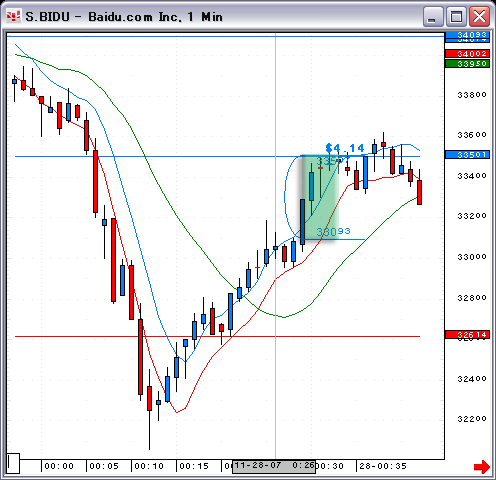The image size is (496, 480).
Task: Maximize the S.BIDU chart window
Action: click(456, 16)
